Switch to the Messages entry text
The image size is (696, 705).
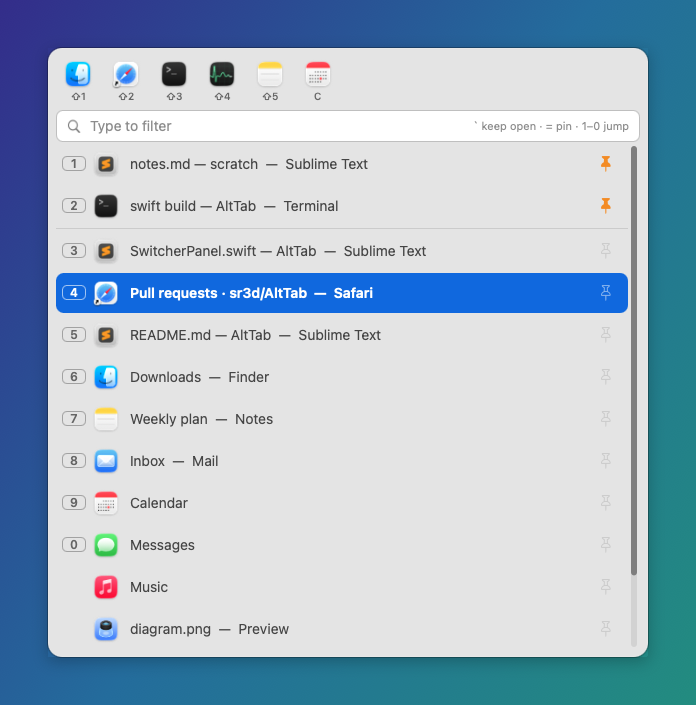click(162, 545)
